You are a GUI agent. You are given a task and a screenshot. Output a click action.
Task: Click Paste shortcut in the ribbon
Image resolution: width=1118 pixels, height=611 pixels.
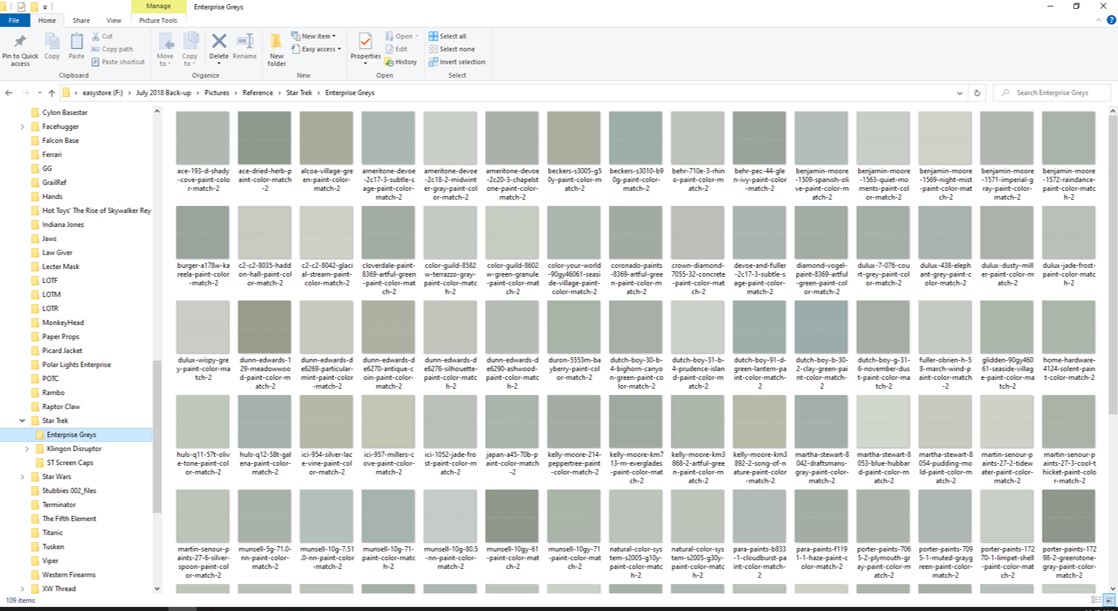tap(118, 62)
